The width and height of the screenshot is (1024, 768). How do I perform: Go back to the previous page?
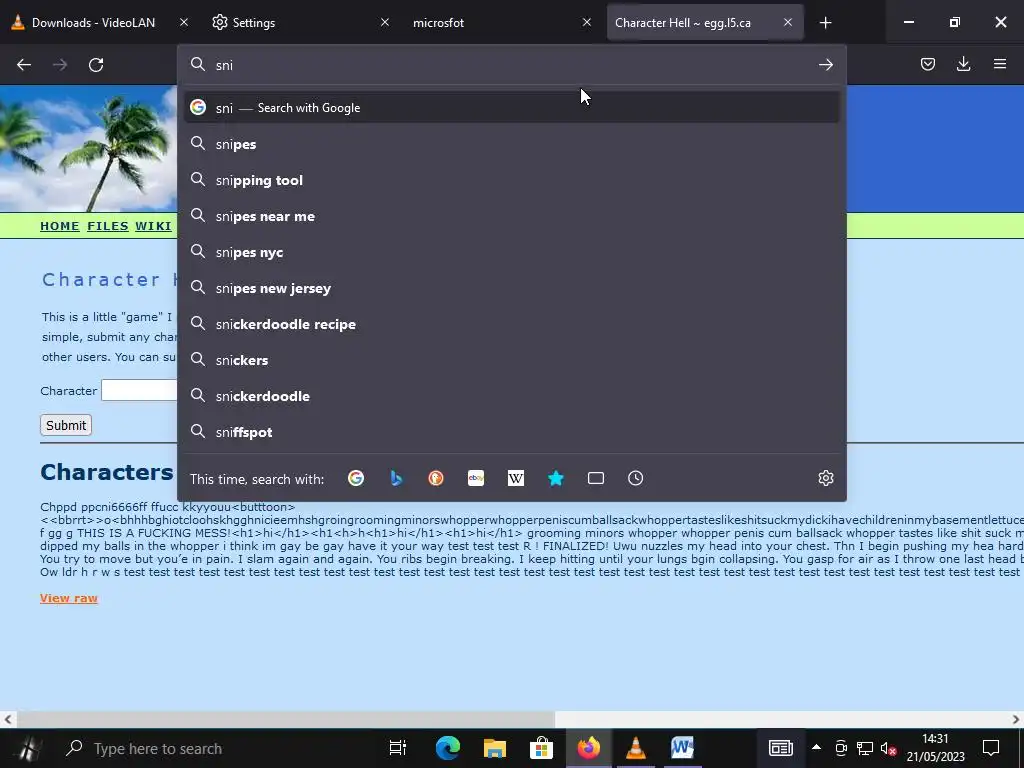pos(24,65)
